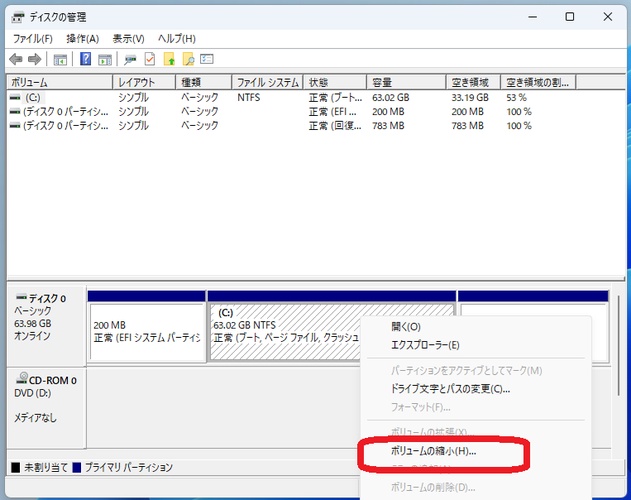631x500 pixels.
Task: Sort by the 空き領域の割... column header
Action: click(538, 83)
